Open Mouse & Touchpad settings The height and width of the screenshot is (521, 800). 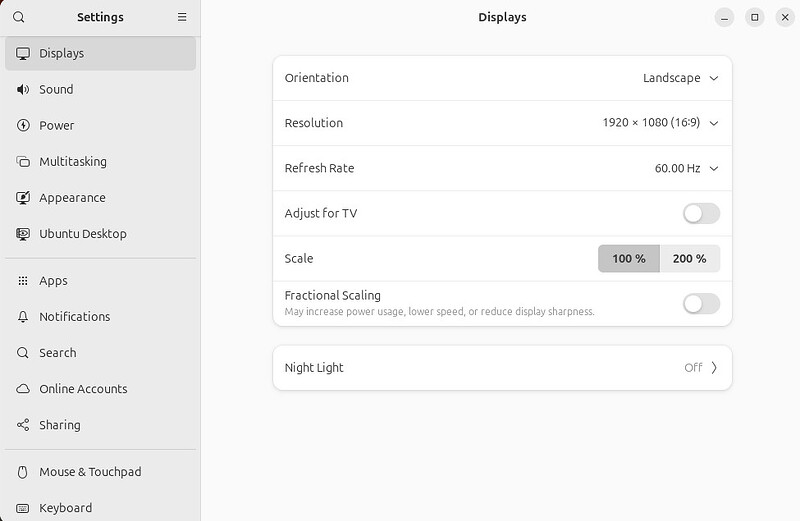89,472
